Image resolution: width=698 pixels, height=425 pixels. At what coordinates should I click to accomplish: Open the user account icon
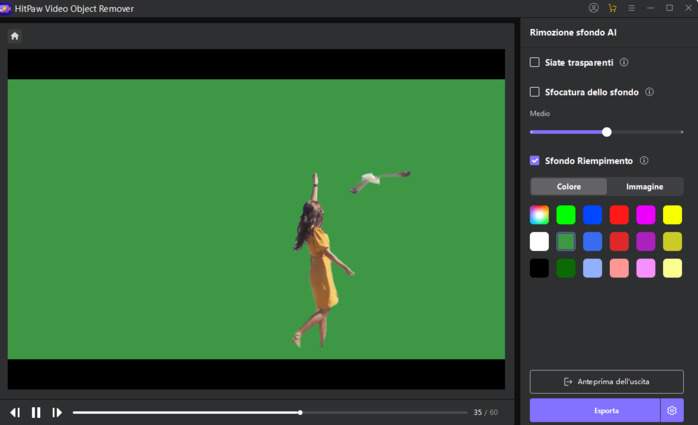click(593, 8)
